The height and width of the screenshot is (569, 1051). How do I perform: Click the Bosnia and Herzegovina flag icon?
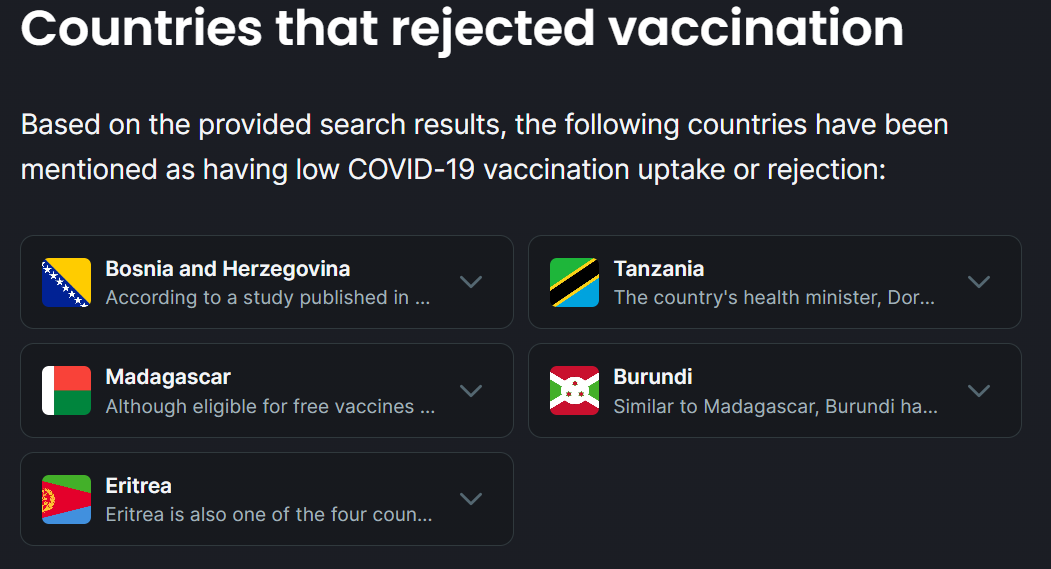66,282
